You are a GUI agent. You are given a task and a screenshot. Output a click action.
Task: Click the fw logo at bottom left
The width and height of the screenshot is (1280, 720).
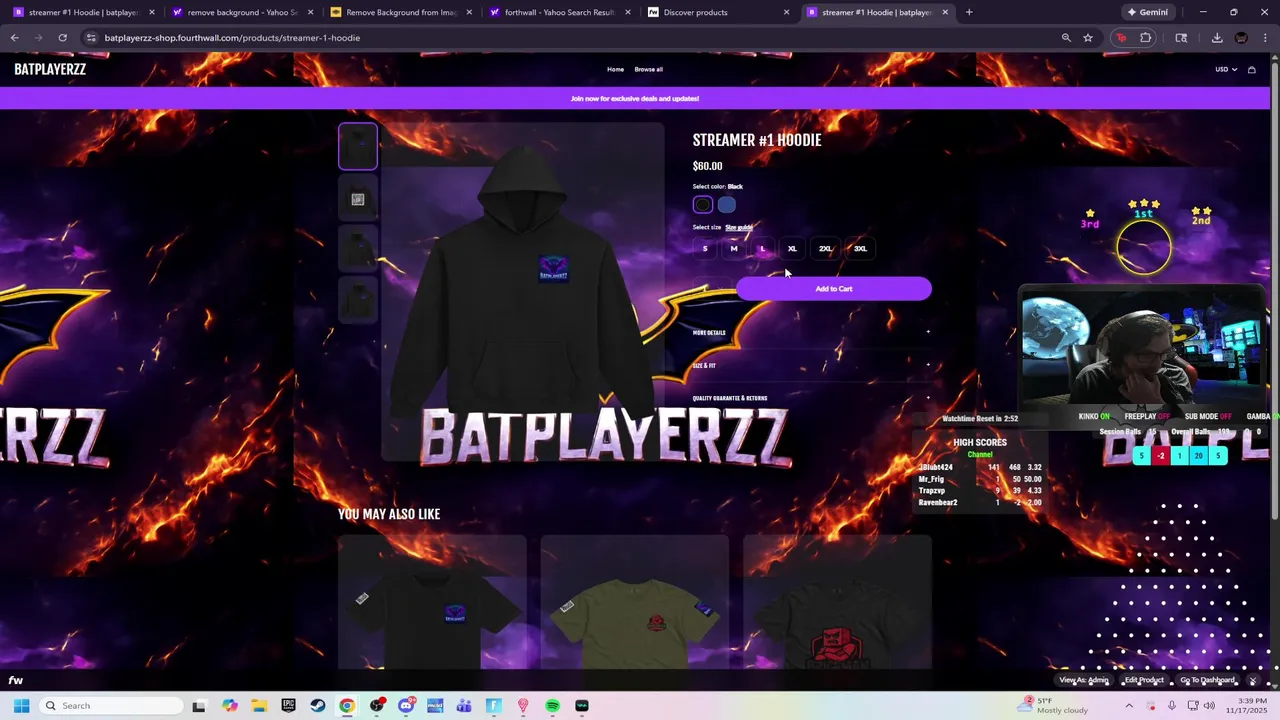pos(16,680)
